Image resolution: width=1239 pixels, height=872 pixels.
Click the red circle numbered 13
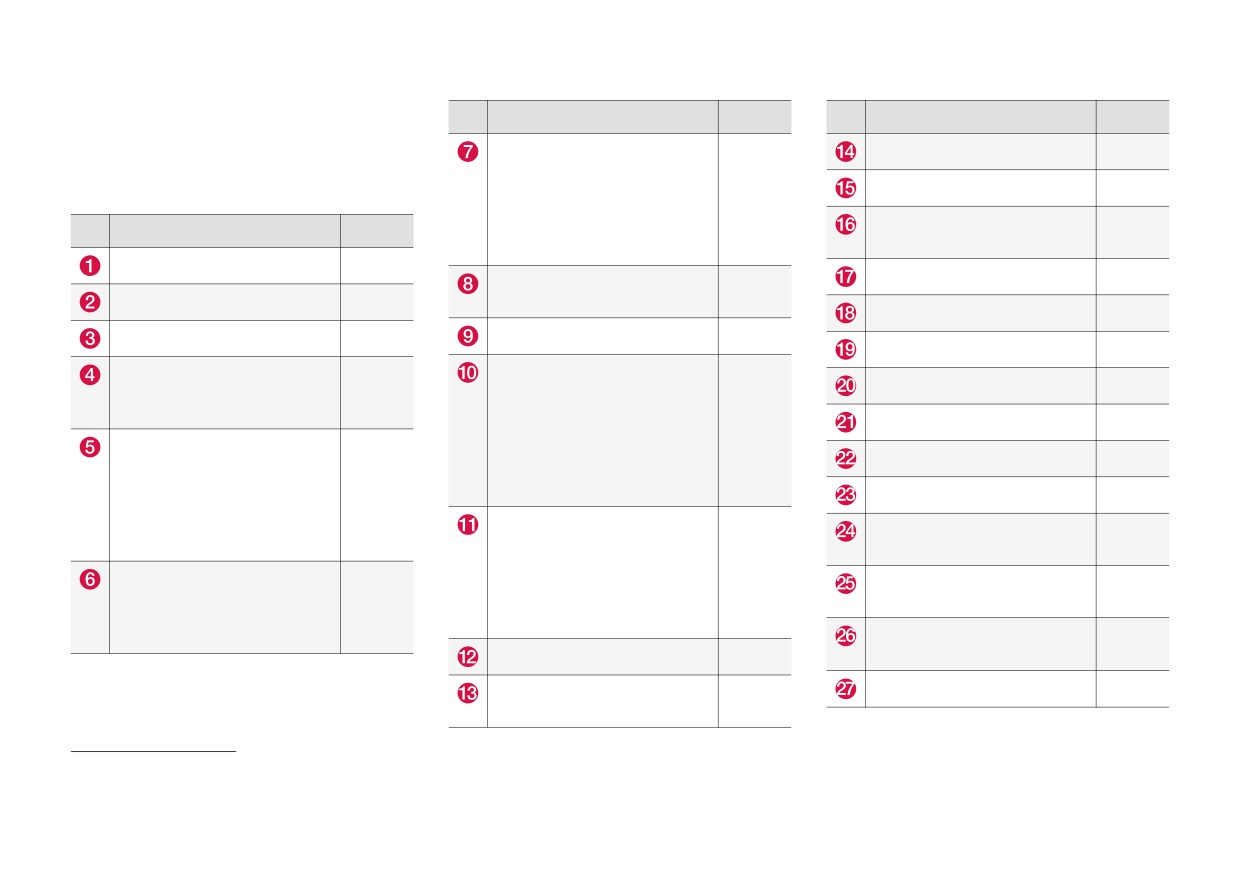(468, 693)
